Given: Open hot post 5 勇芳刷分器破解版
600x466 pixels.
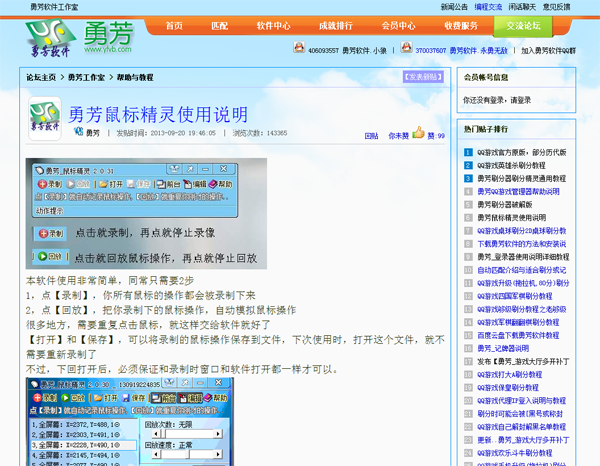Looking at the screenshot, I should [x=504, y=204].
